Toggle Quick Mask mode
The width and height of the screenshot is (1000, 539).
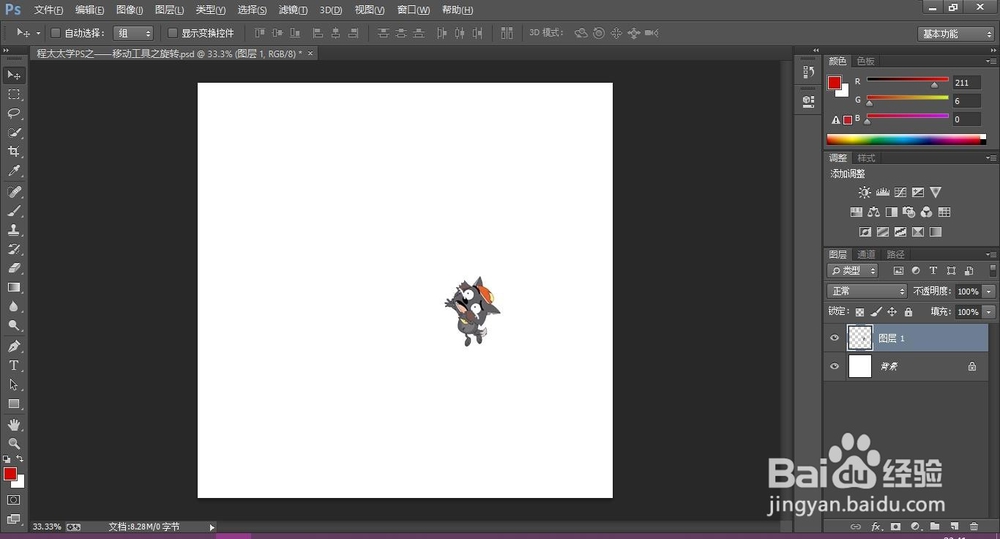pos(13,500)
